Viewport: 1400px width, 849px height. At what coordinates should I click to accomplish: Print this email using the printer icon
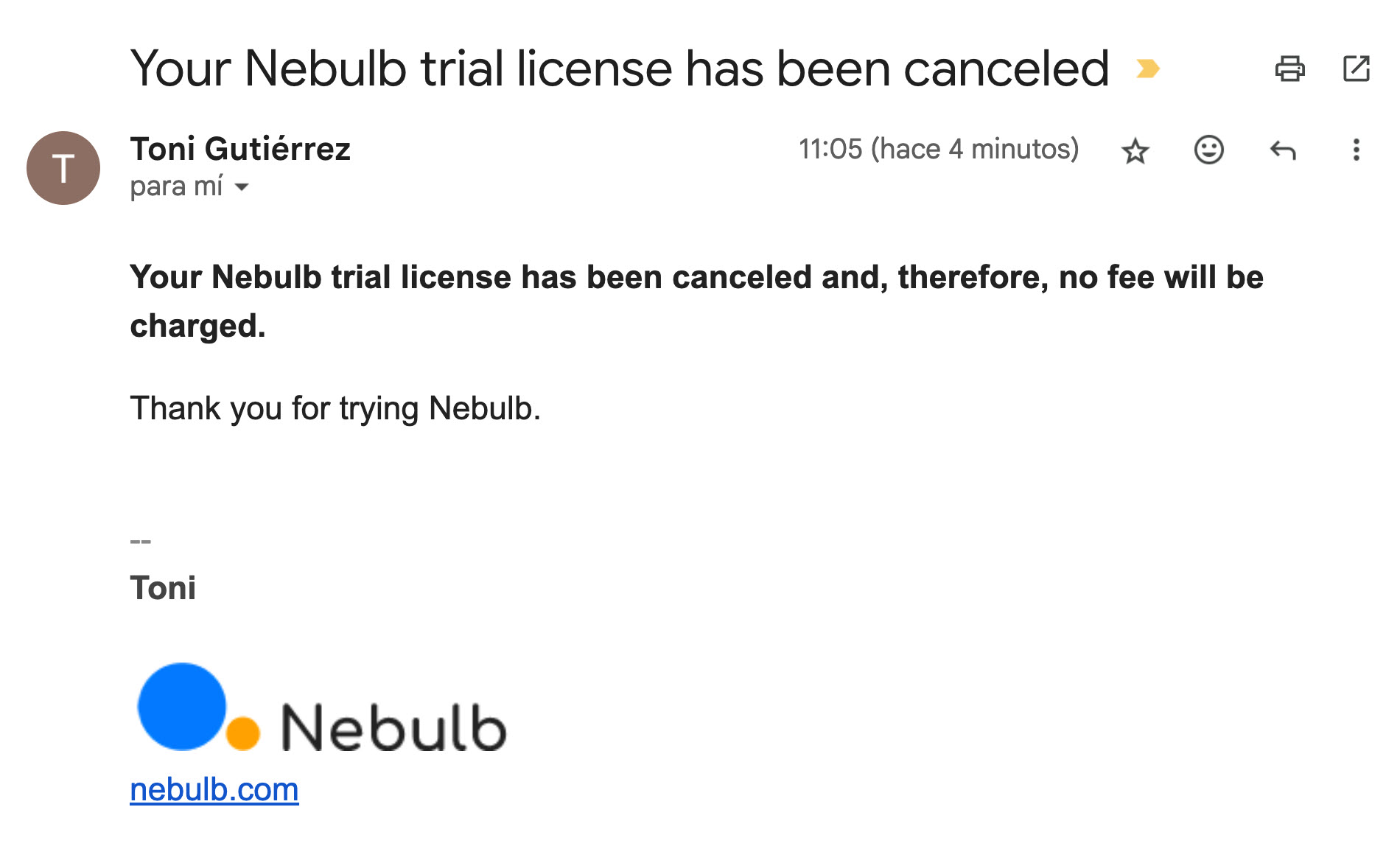(1289, 69)
